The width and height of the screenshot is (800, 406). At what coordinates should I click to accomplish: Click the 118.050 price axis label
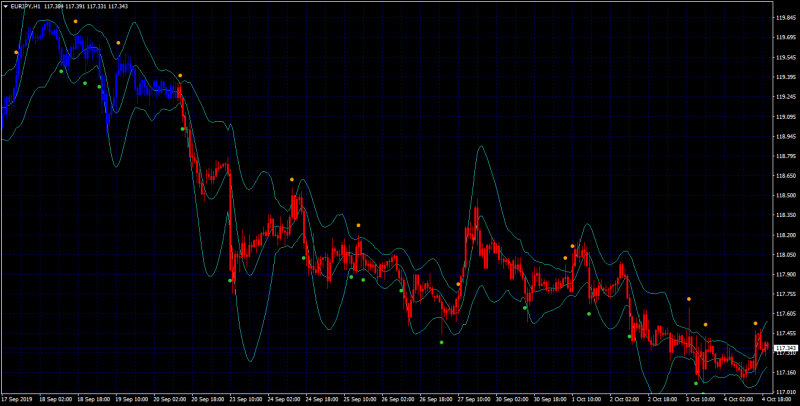pyautogui.click(x=785, y=255)
